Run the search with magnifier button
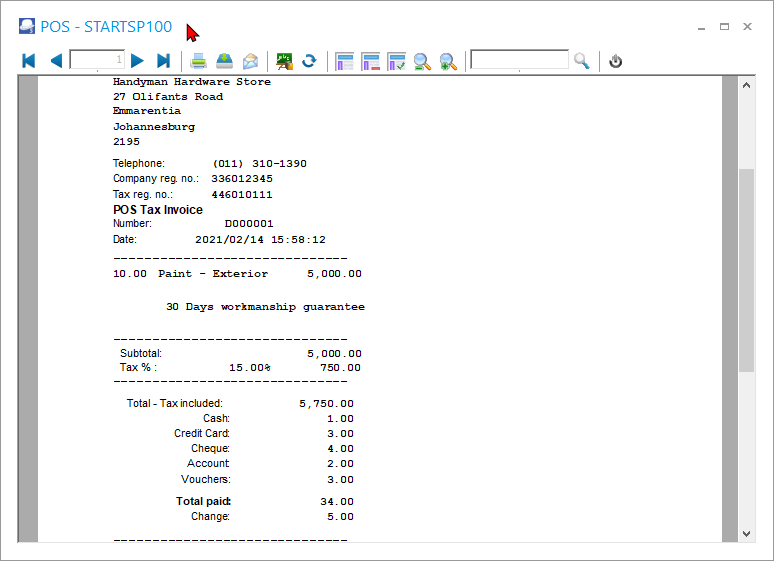The width and height of the screenshot is (774, 561). (582, 61)
